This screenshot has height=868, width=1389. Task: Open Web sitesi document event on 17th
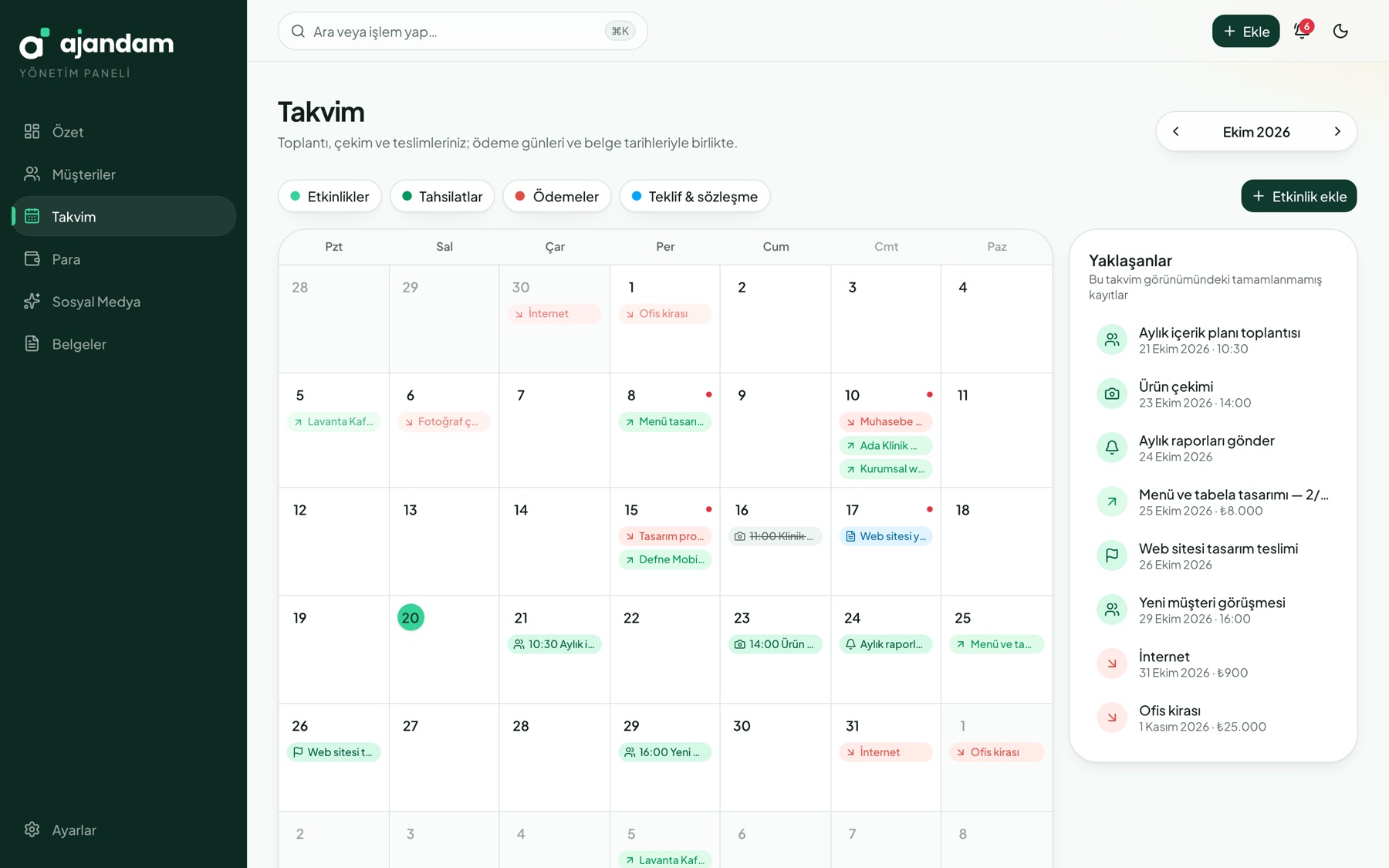(886, 535)
